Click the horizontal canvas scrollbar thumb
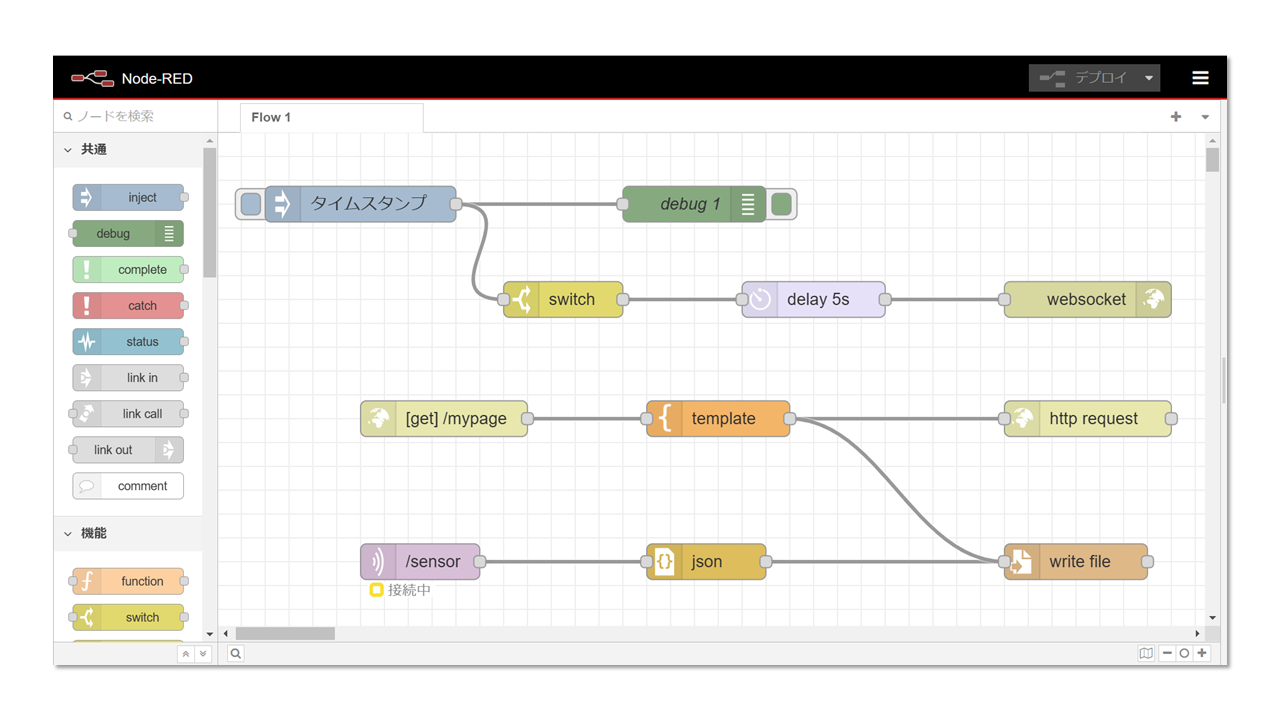Image resolution: width=1280 pixels, height=720 pixels. tap(285, 633)
